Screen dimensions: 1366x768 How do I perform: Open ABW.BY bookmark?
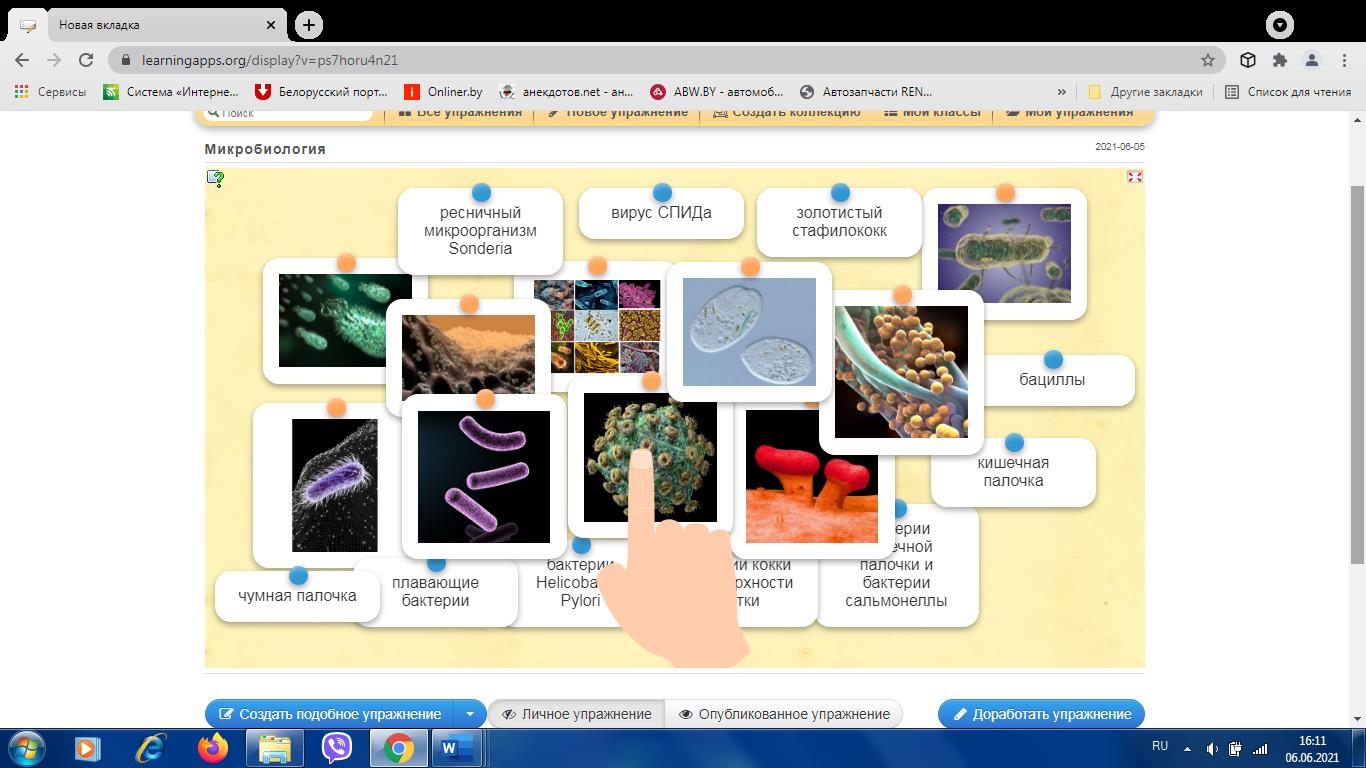[717, 91]
